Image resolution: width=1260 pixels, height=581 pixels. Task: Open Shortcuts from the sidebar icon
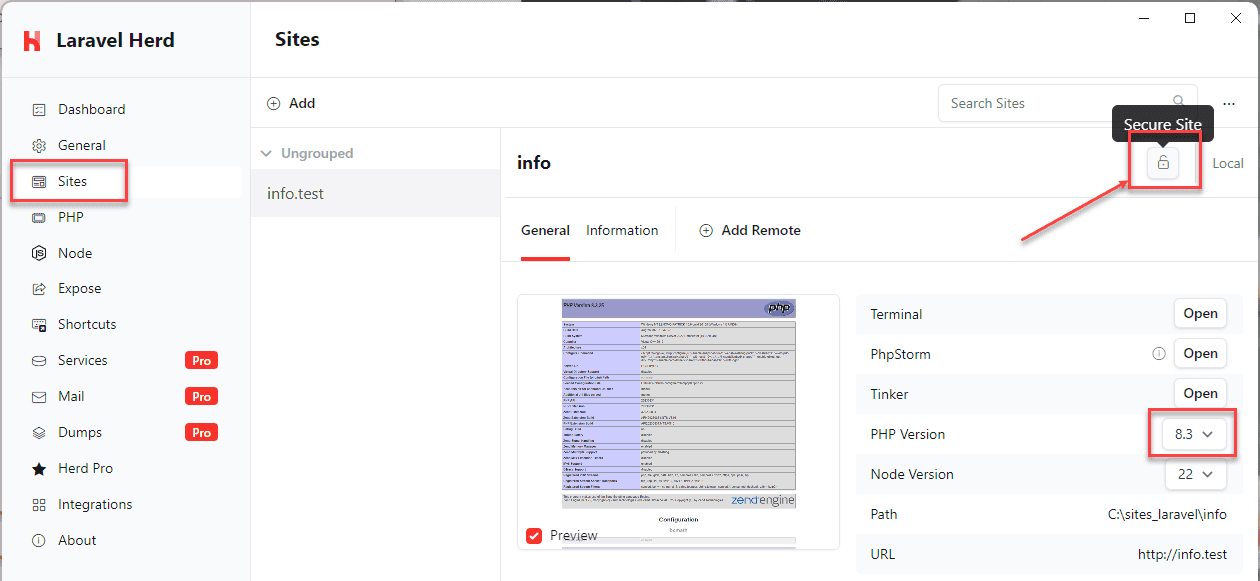coord(39,325)
